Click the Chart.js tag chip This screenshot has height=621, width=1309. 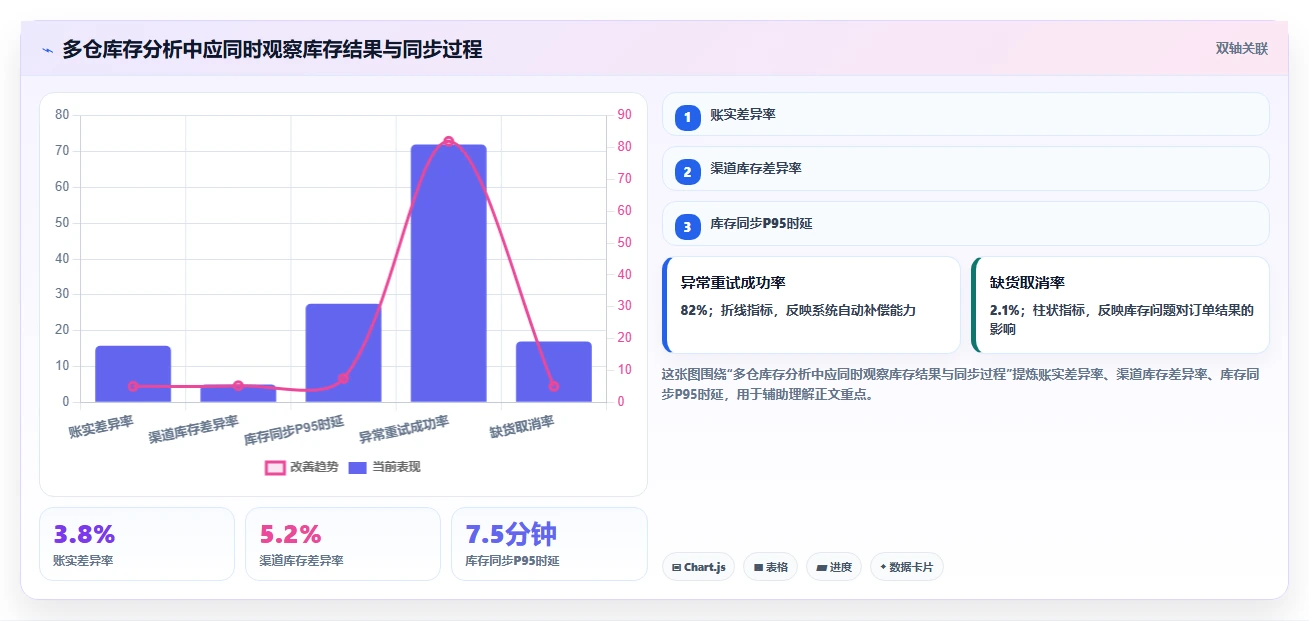click(698, 567)
